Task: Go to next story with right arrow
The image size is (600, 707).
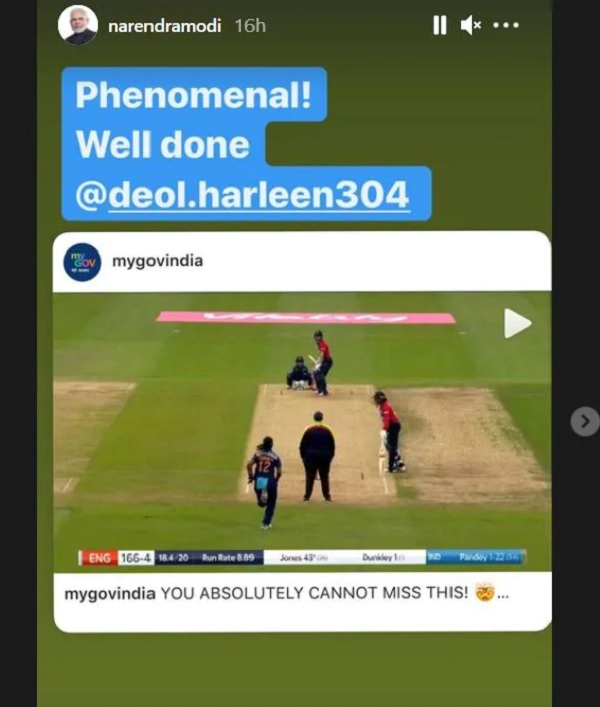Action: click(585, 422)
